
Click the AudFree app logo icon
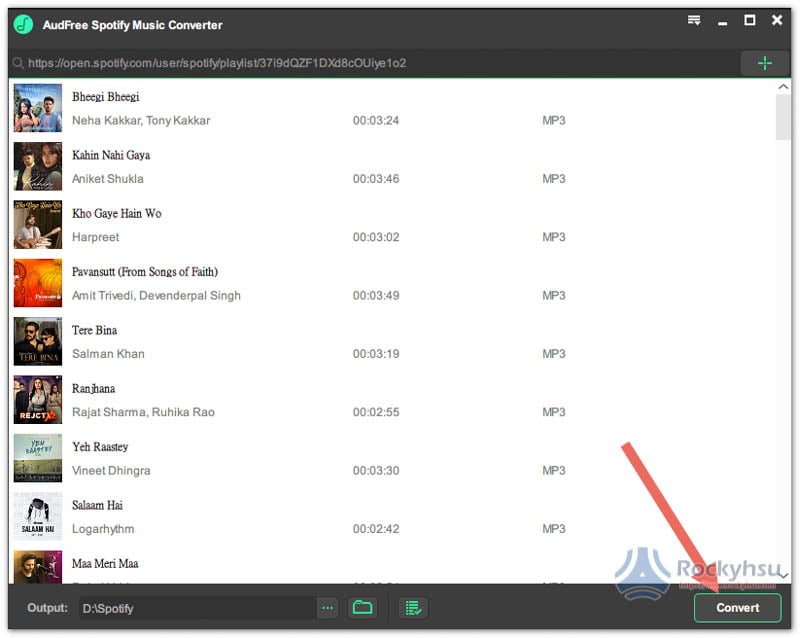point(23,24)
